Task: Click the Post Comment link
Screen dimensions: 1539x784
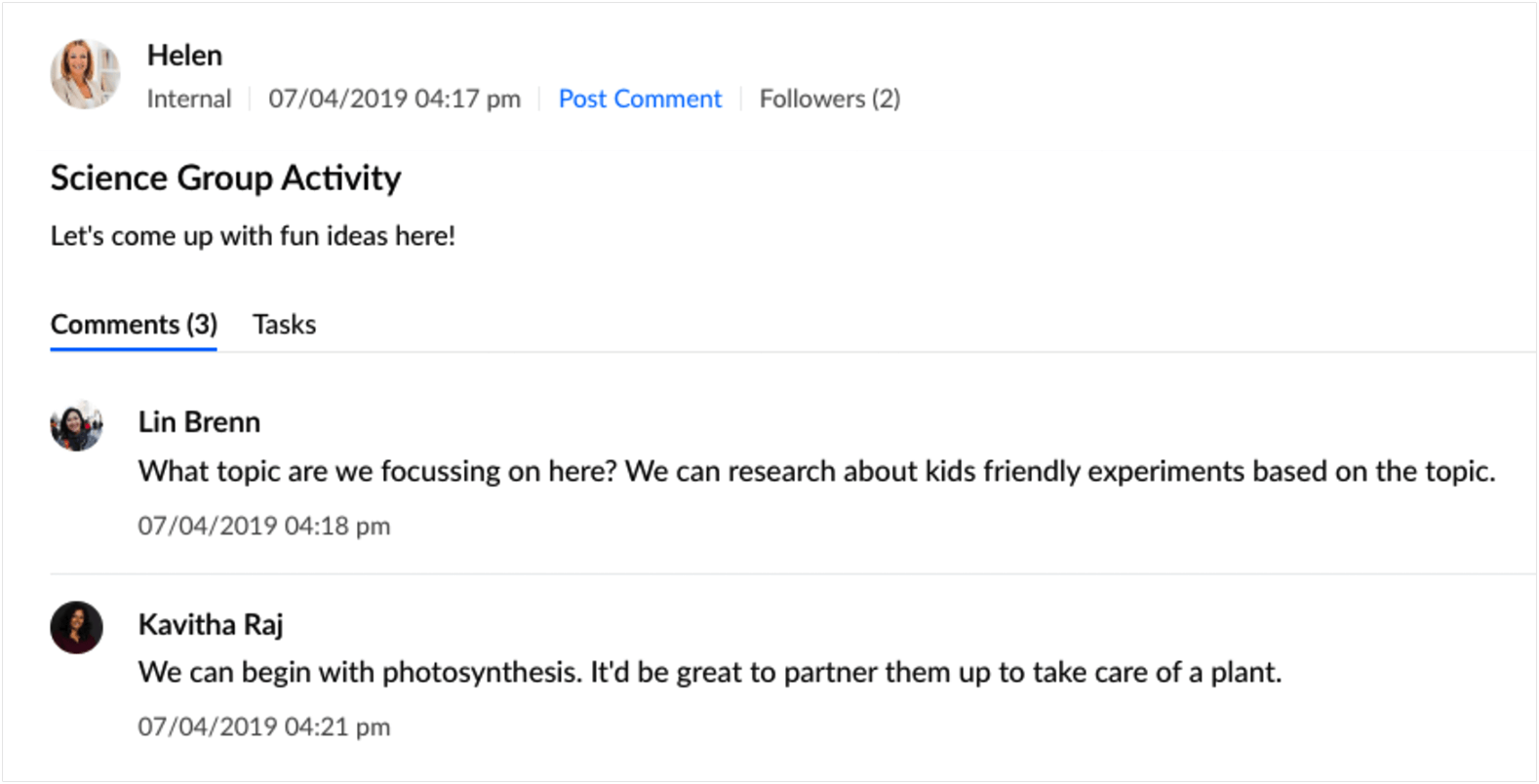Action: [x=640, y=98]
